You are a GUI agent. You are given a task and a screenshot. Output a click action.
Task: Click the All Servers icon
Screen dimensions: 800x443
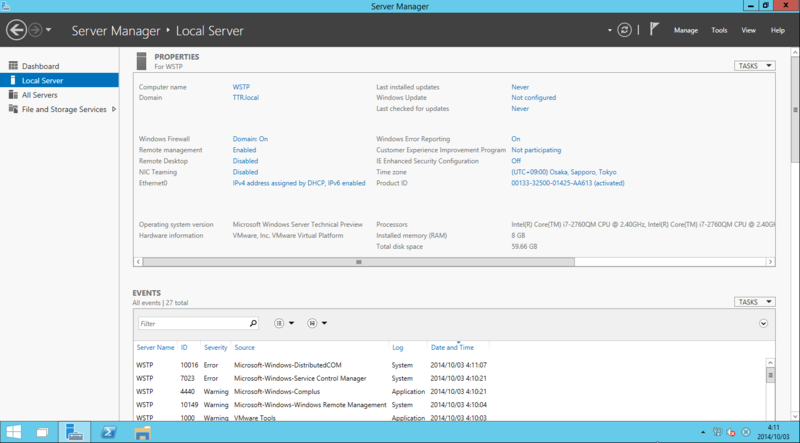pyautogui.click(x=13, y=94)
